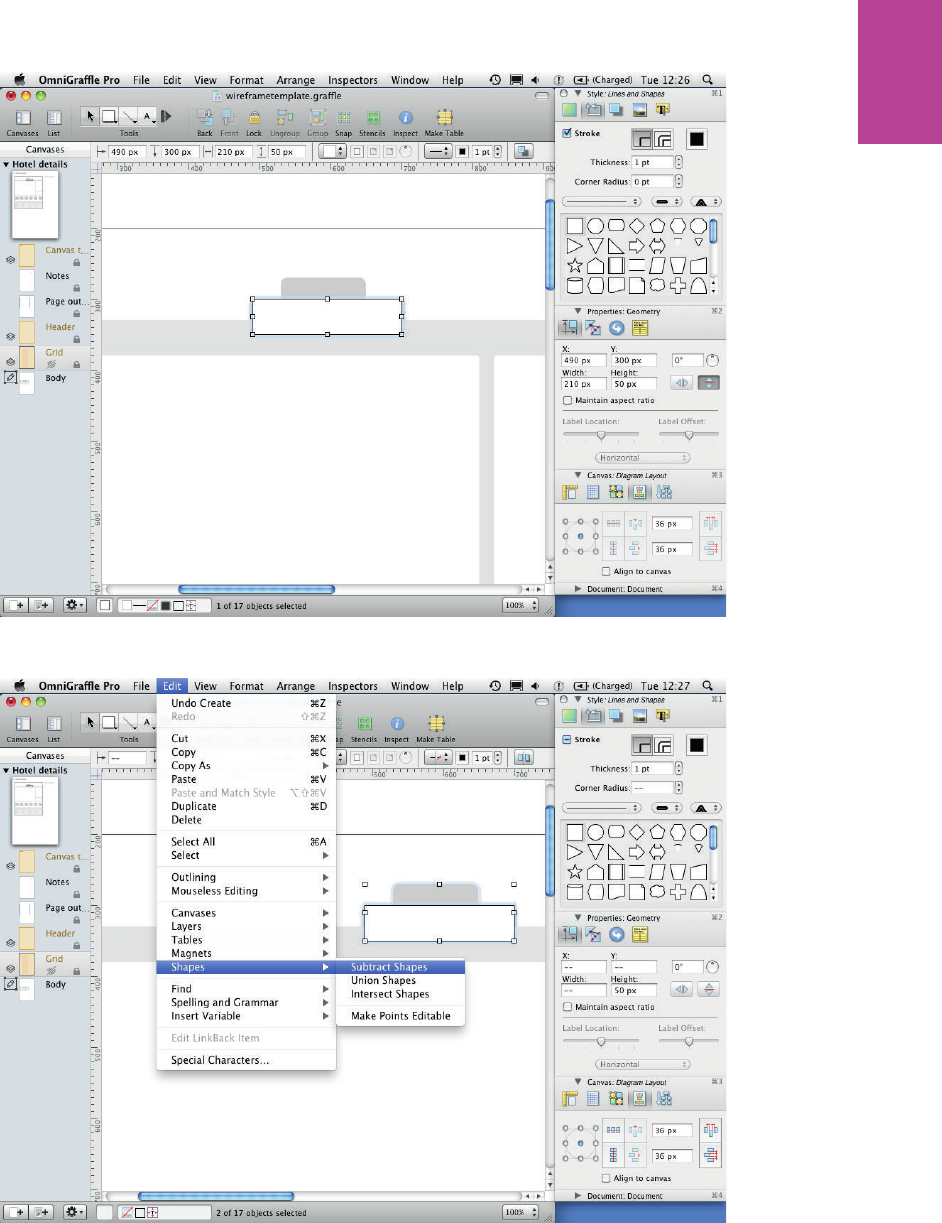Click Make Table icon in lower window
This screenshot has height=1223, width=942.
437,722
